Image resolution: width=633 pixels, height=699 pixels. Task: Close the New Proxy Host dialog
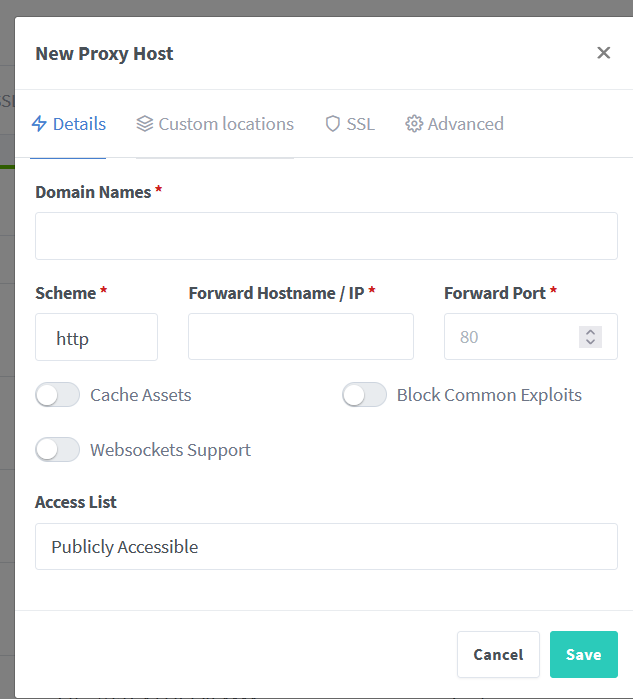[603, 53]
